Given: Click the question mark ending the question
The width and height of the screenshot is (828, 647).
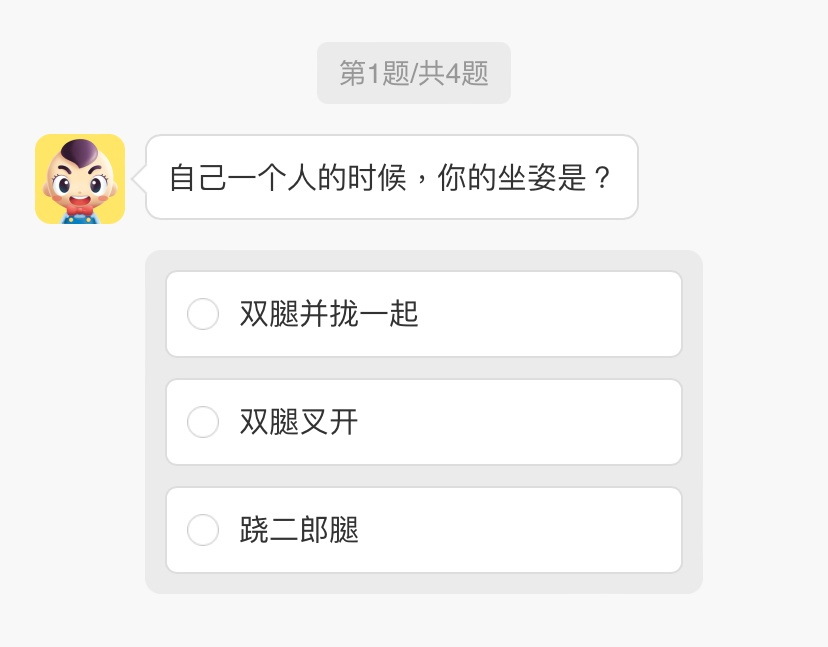Looking at the screenshot, I should (601, 178).
